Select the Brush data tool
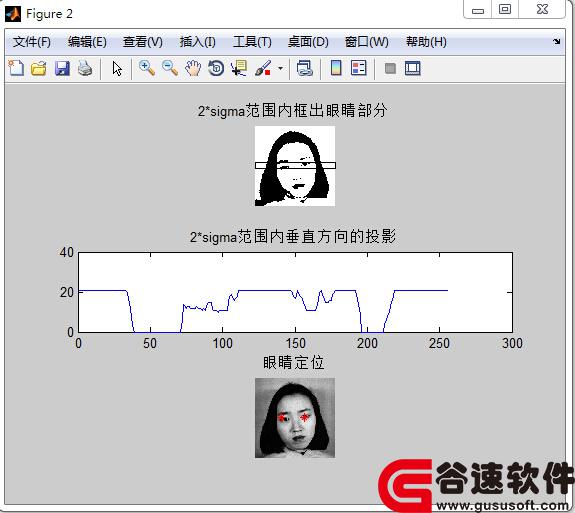Viewport: 575px width, 513px height. (263, 68)
